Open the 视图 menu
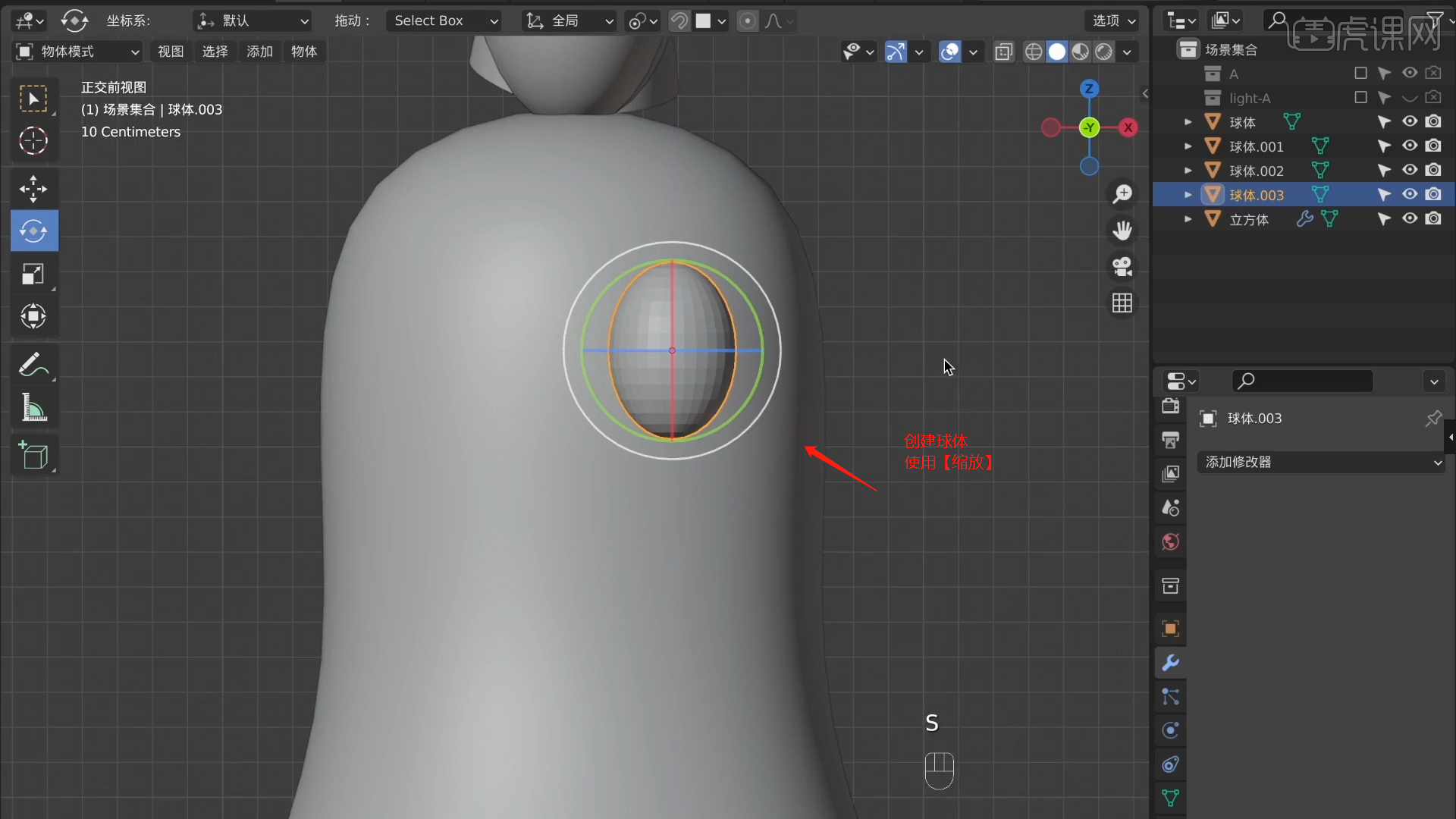 pyautogui.click(x=171, y=52)
